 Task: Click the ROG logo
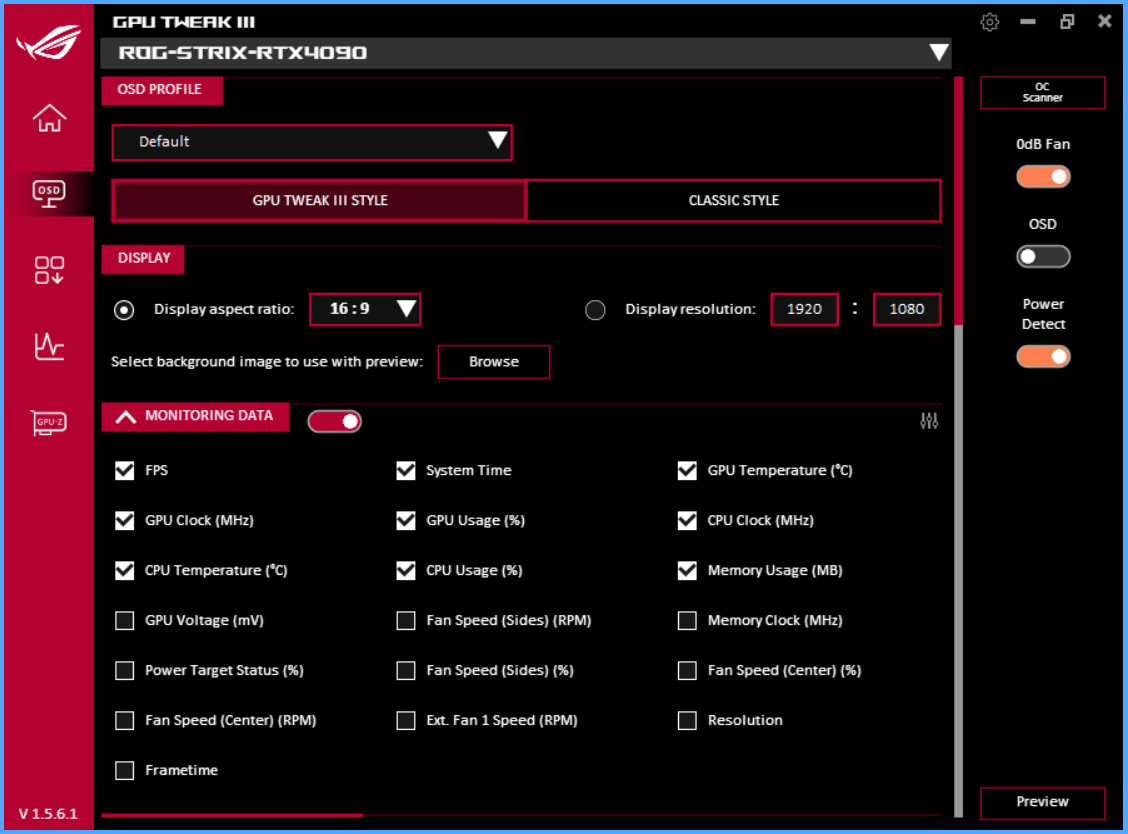49,42
